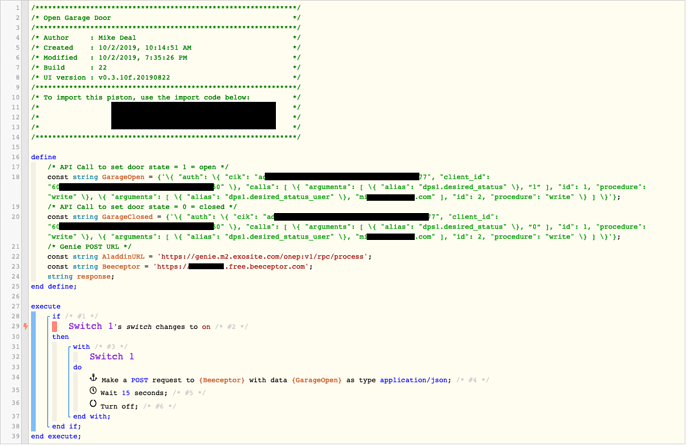Image resolution: width=690 pixels, height=446 pixels.
Task: Click the 'with' statement on line 31
Action: click(81, 347)
